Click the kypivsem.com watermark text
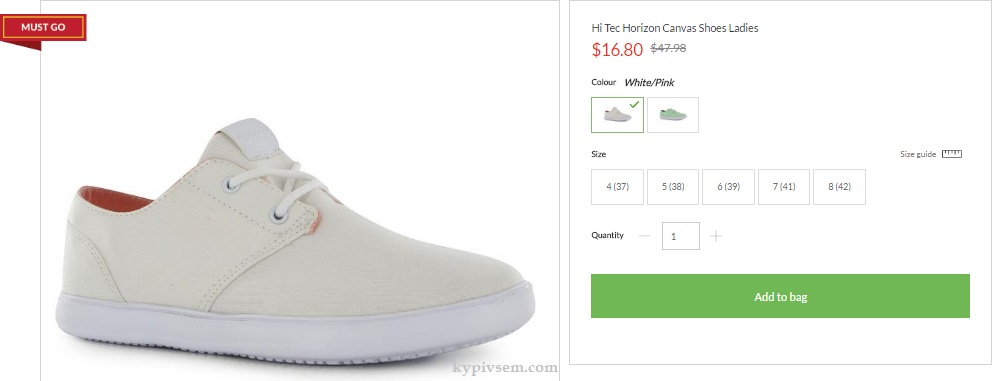Image resolution: width=993 pixels, height=381 pixels. tap(505, 367)
